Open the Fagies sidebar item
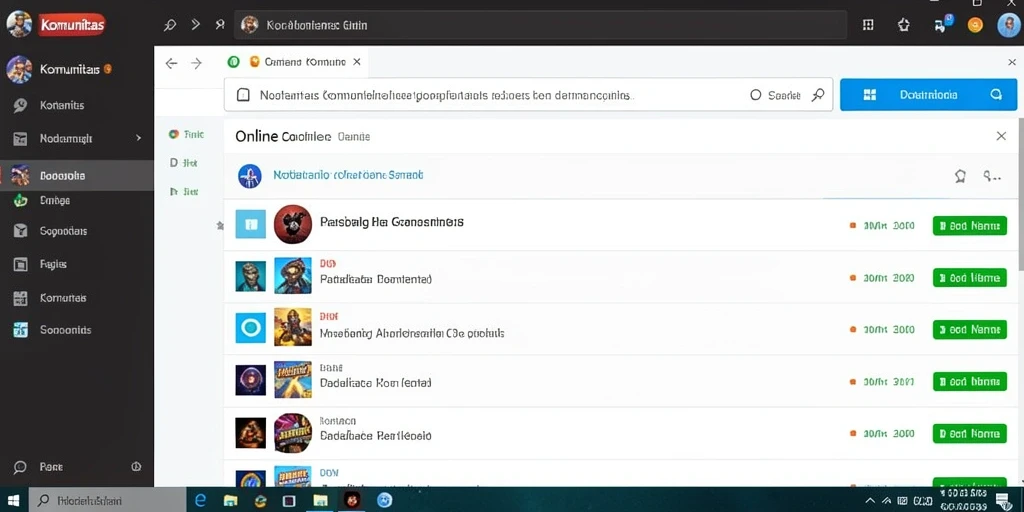The image size is (1024, 512). (x=54, y=264)
